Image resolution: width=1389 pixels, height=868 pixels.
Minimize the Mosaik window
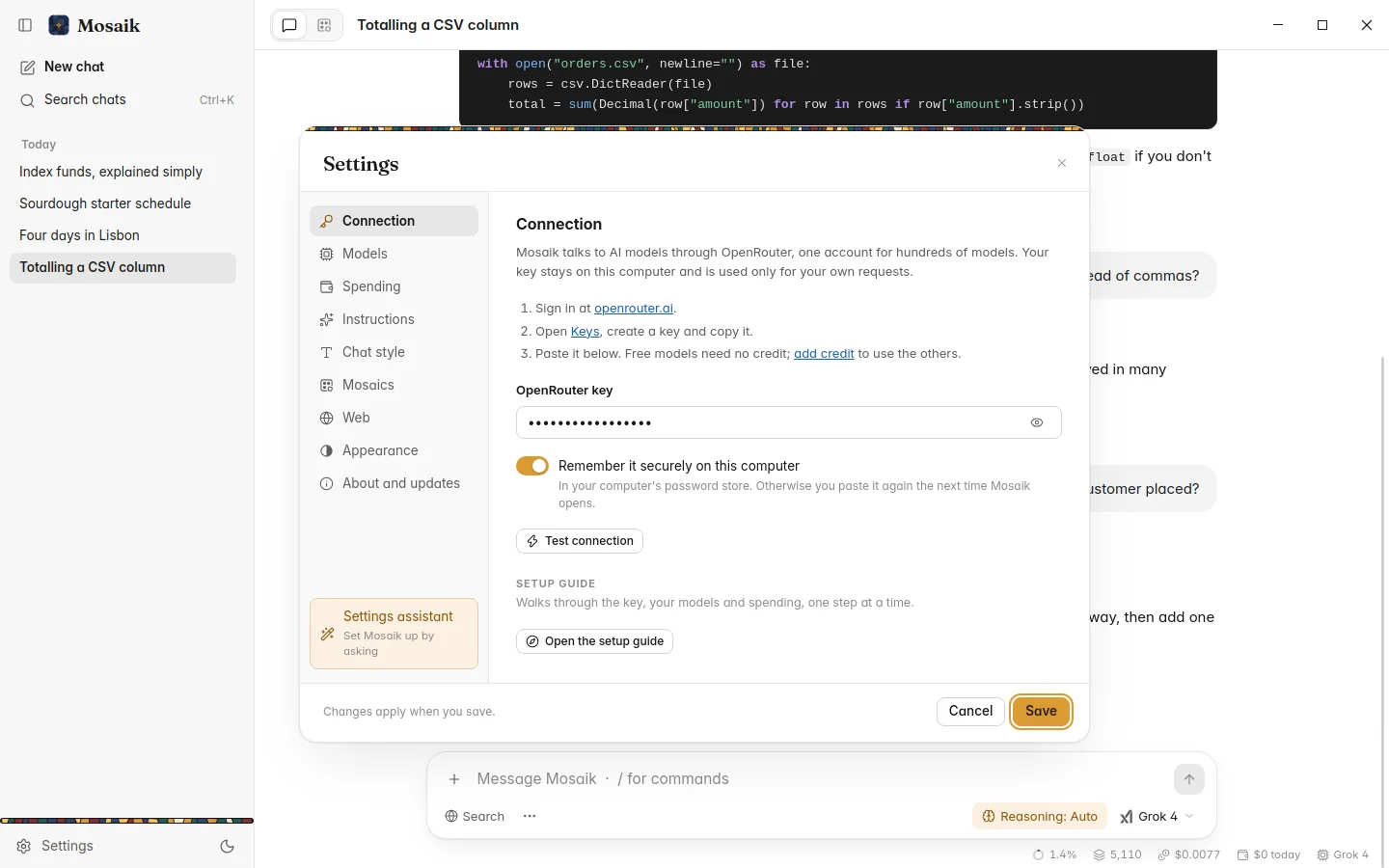pyautogui.click(x=1278, y=25)
